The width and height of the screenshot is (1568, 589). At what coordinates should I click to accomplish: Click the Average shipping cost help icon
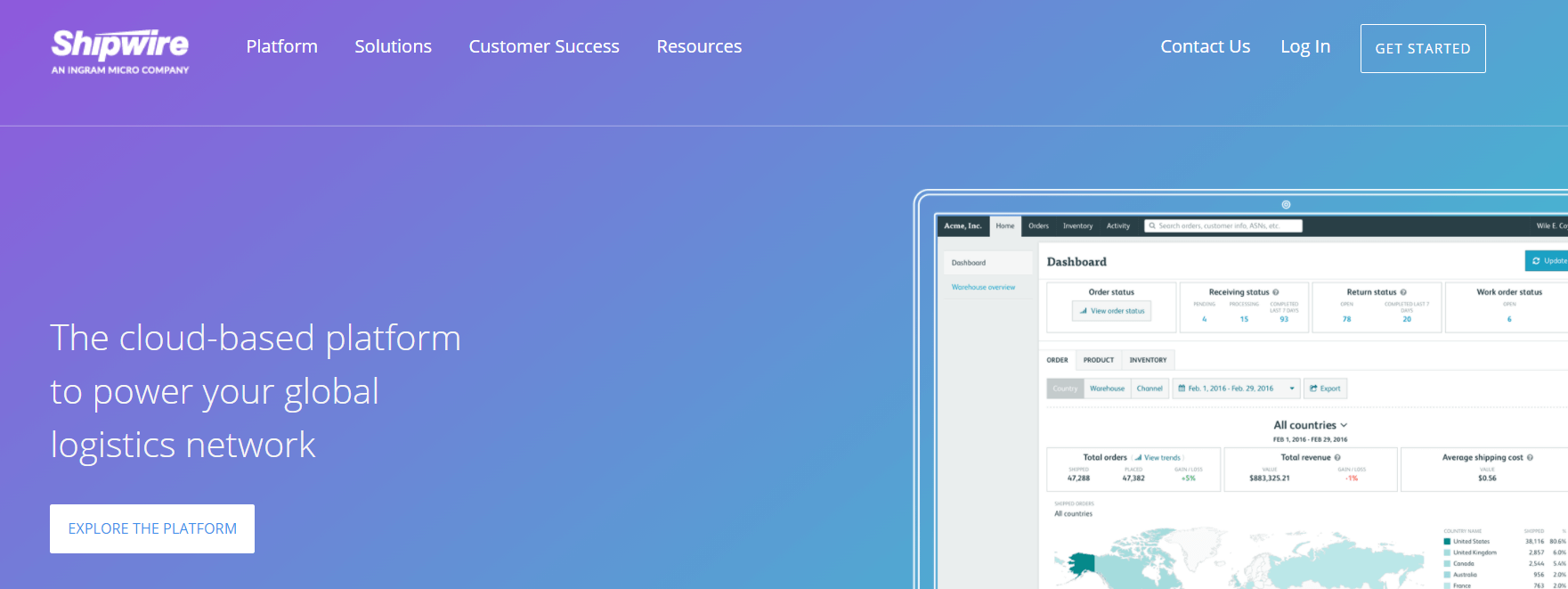point(1530,458)
